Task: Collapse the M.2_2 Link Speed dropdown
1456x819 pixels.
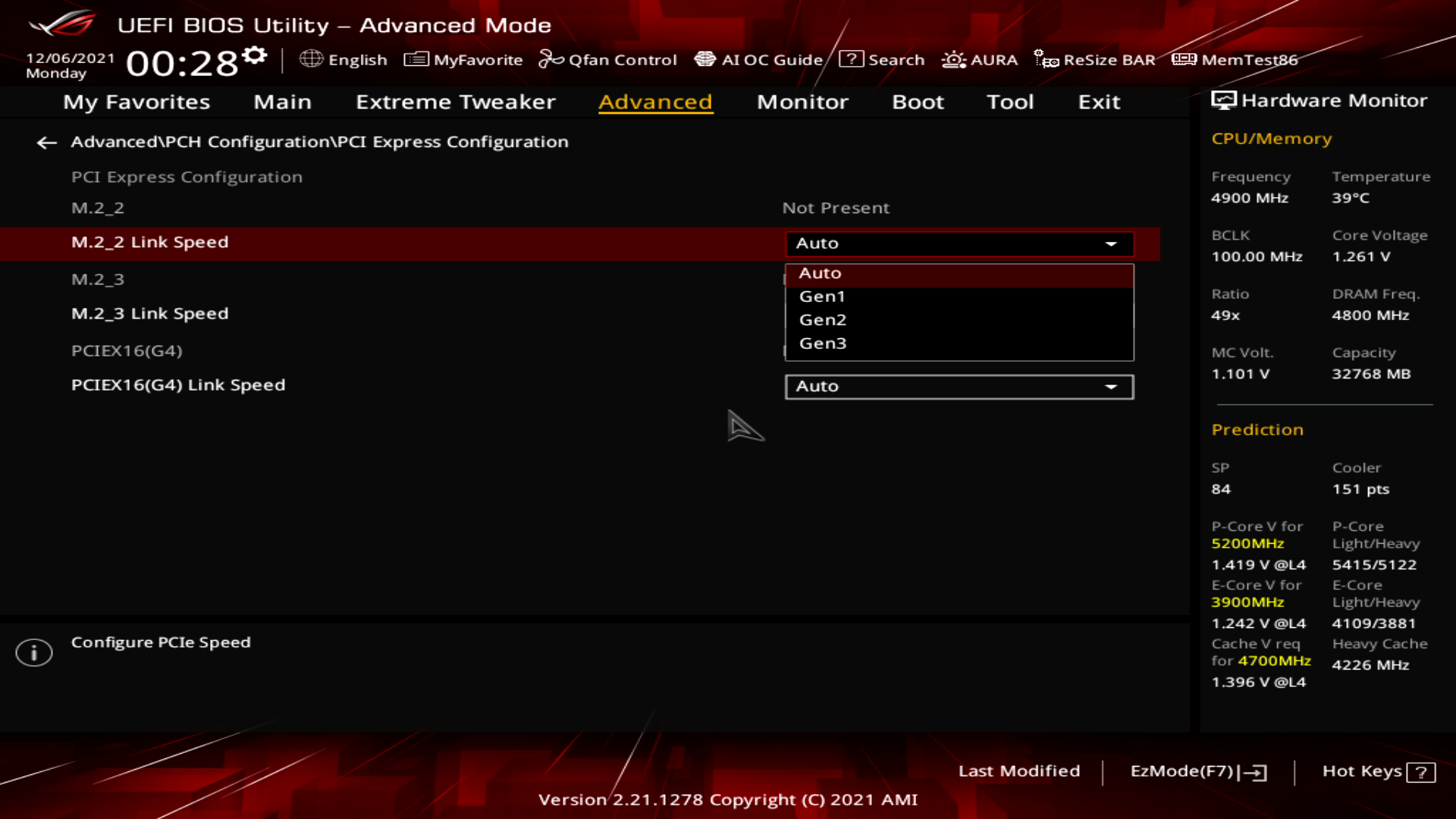Action: click(x=959, y=244)
